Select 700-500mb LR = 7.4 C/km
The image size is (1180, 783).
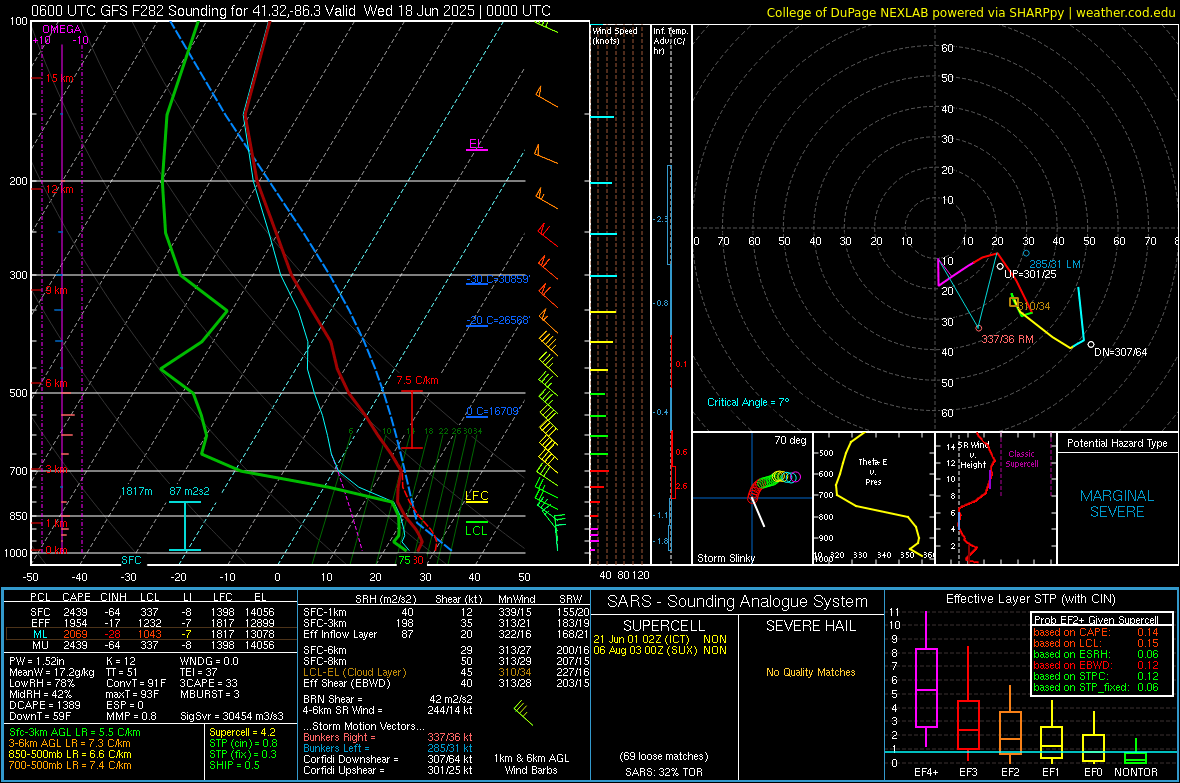tap(70, 765)
